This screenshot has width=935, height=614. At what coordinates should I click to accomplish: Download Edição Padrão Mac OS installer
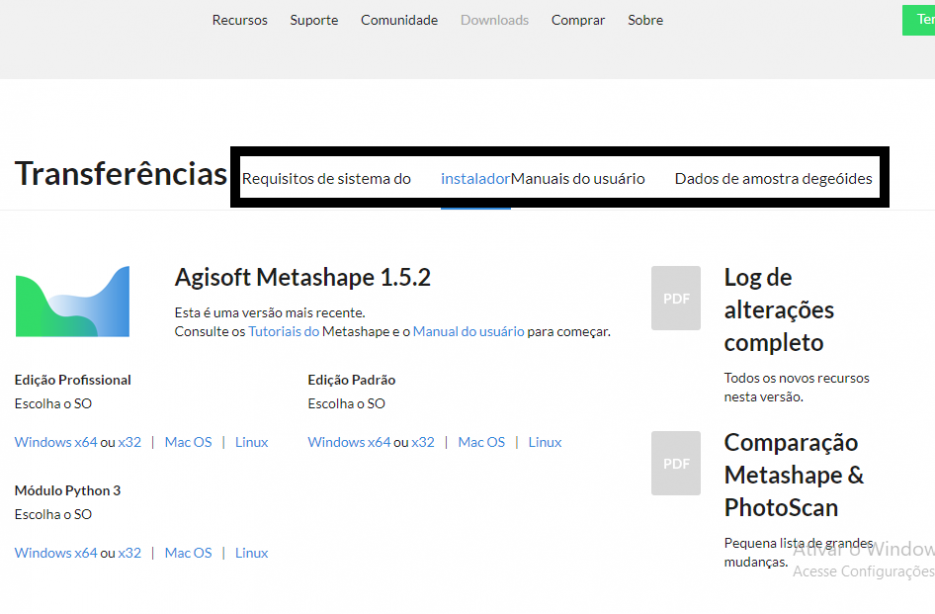coord(482,442)
